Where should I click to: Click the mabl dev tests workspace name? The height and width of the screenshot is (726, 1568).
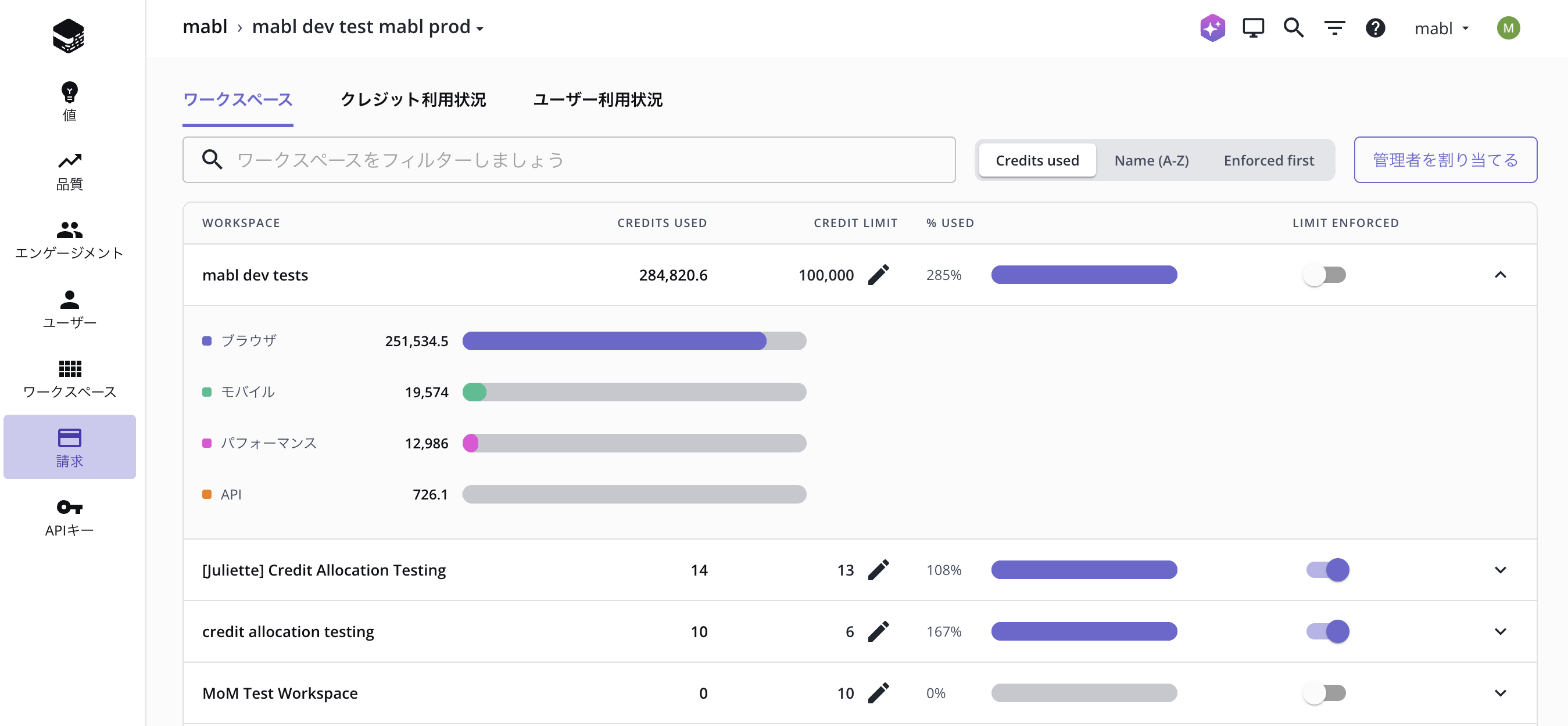pyautogui.click(x=255, y=275)
